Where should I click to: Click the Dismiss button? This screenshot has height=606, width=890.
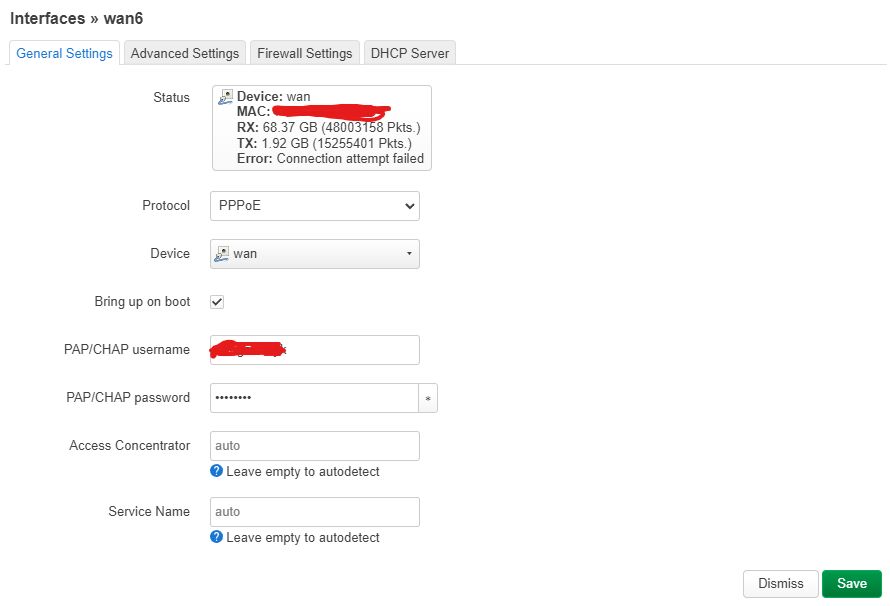coord(780,584)
